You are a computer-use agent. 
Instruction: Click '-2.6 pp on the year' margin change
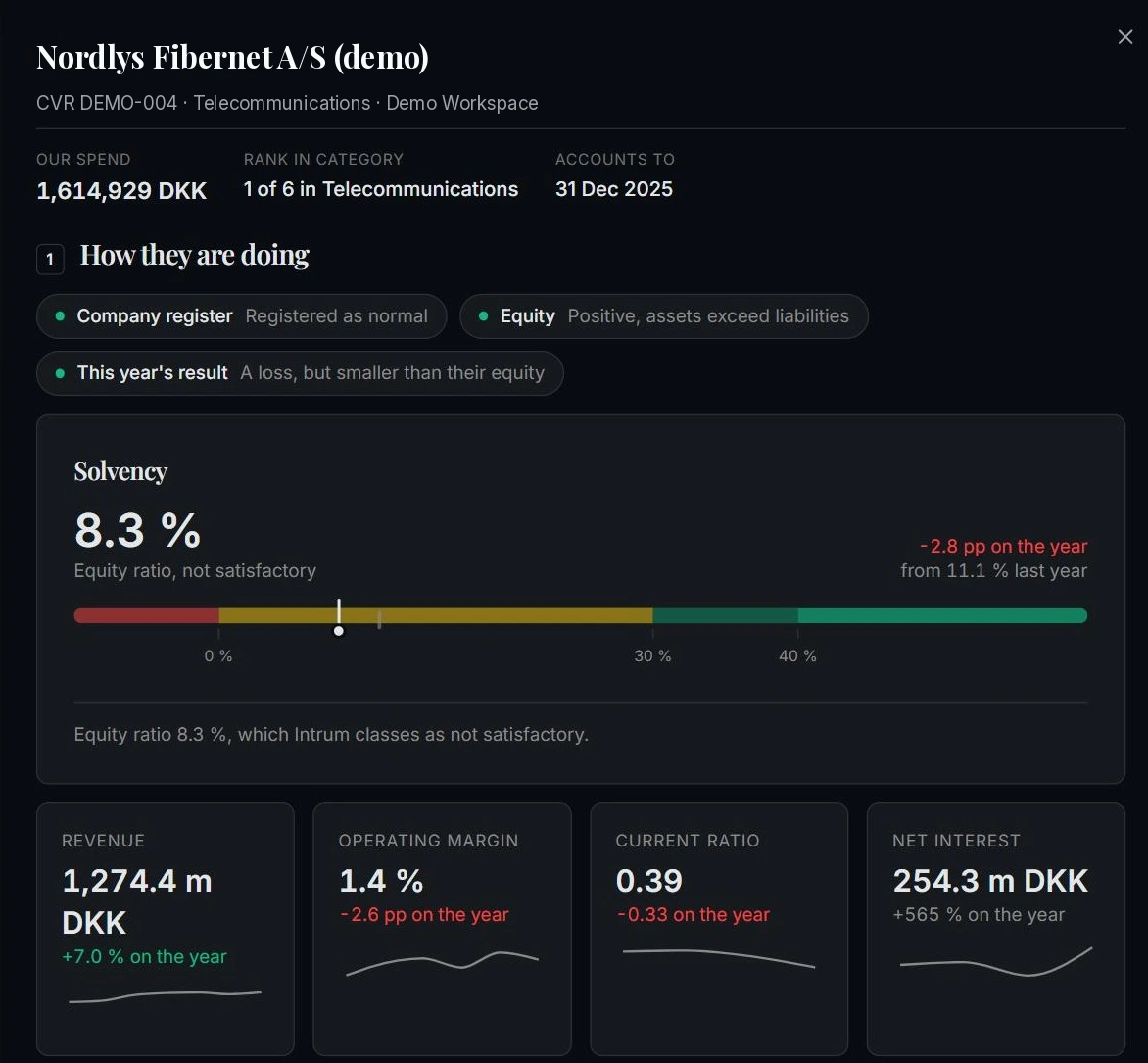pyautogui.click(x=424, y=914)
